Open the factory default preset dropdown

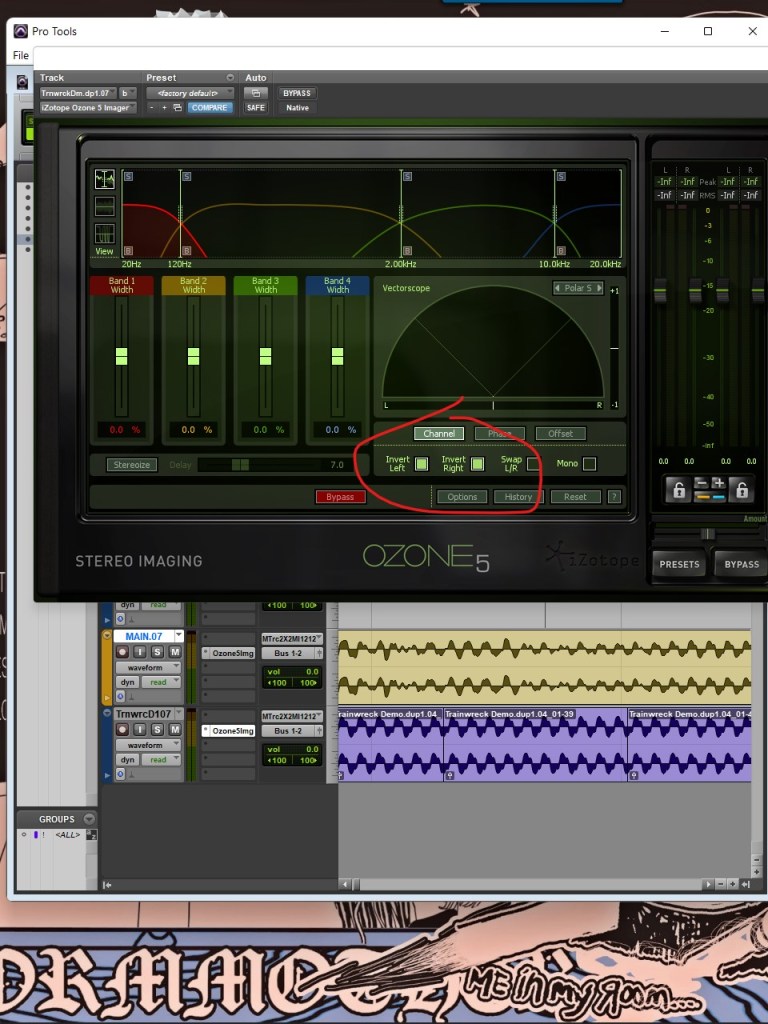[190, 93]
